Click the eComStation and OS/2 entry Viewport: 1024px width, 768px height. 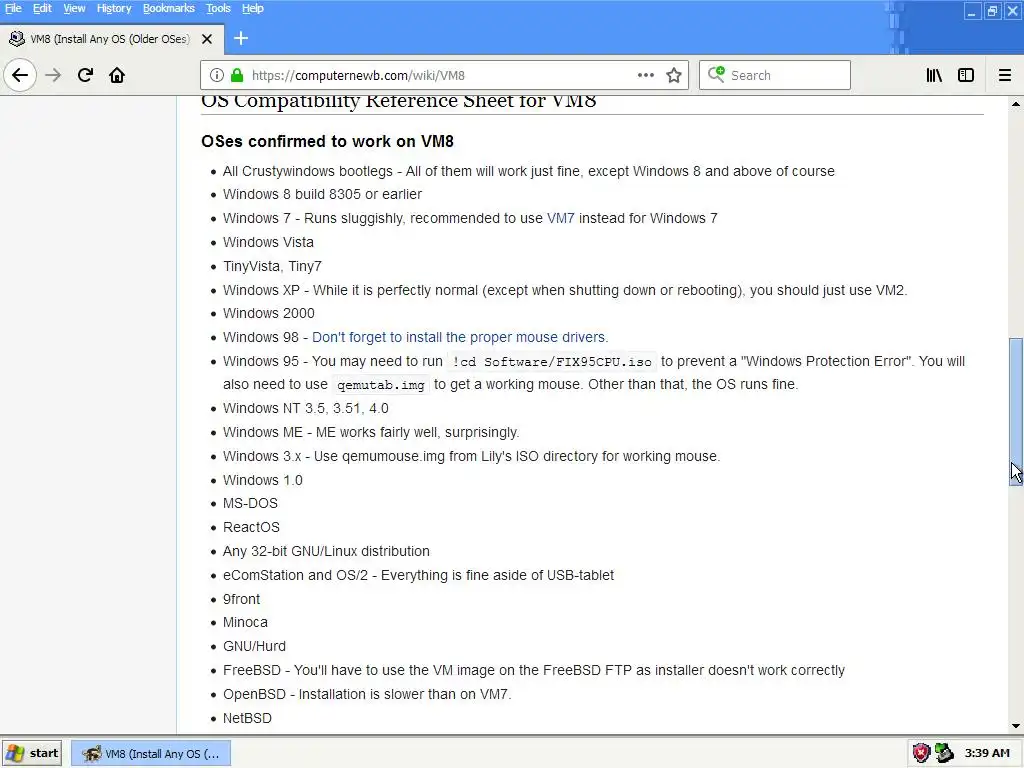pos(419,575)
